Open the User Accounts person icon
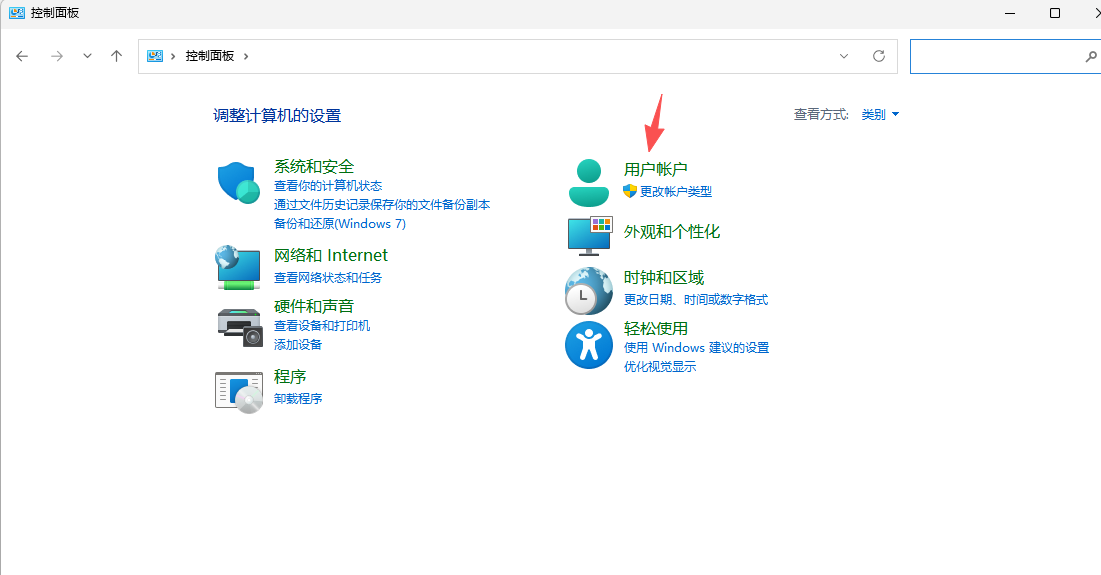 (x=588, y=182)
